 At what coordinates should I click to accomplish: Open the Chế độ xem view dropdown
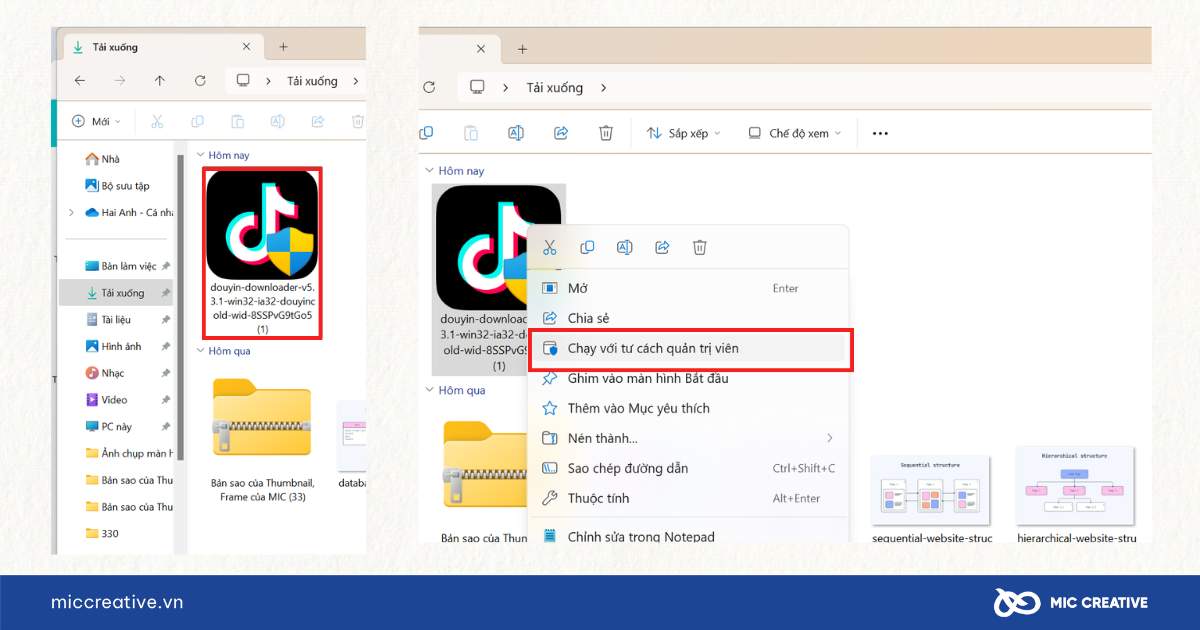pyautogui.click(x=795, y=133)
